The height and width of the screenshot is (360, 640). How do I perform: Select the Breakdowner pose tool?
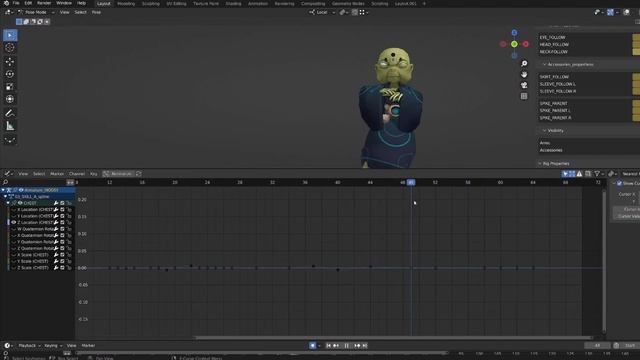click(x=10, y=140)
